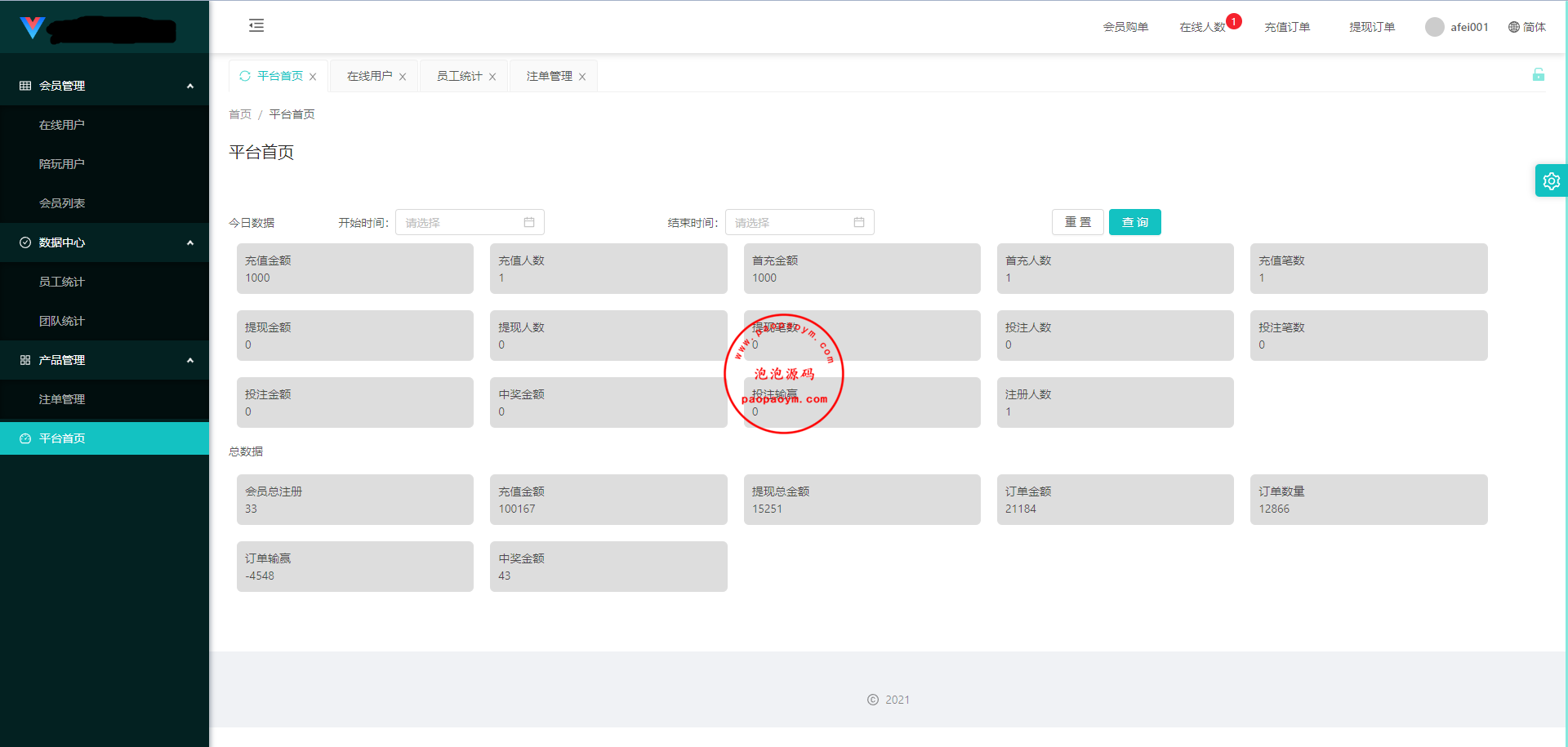Focus the 开始时间 date input
This screenshot has width=1568, height=747.
pyautogui.click(x=470, y=222)
